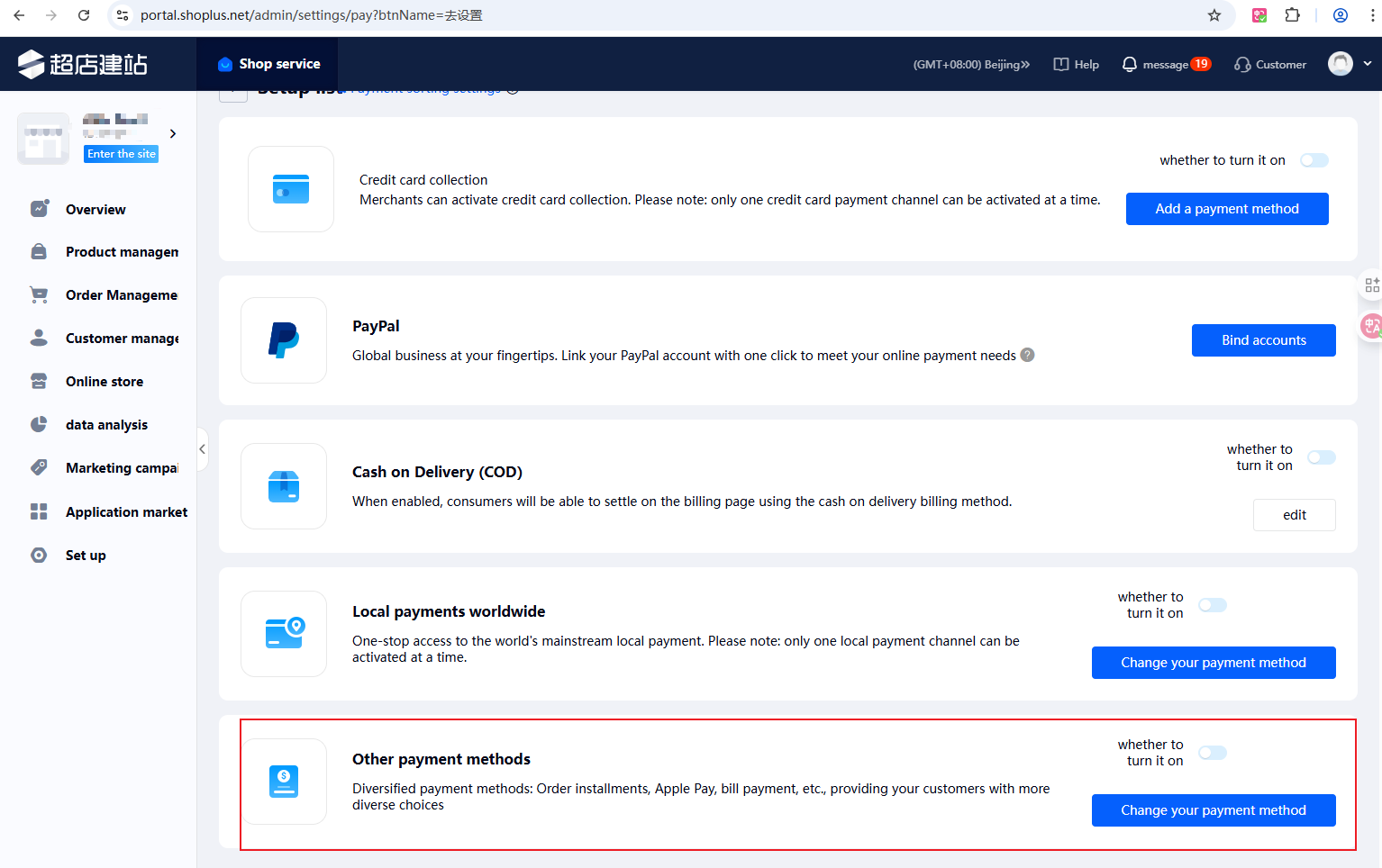Open the Help book icon
1382x868 pixels.
1061,64
